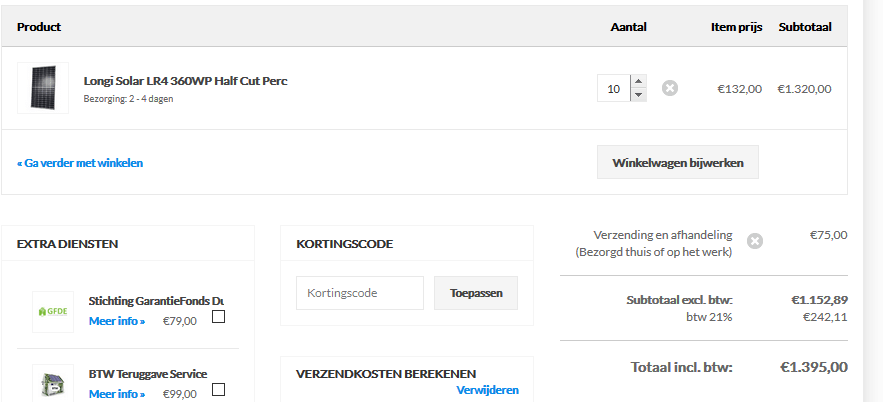Select the Teruggave Service price €99,00
The width and height of the screenshot is (883, 402).
coord(180,394)
